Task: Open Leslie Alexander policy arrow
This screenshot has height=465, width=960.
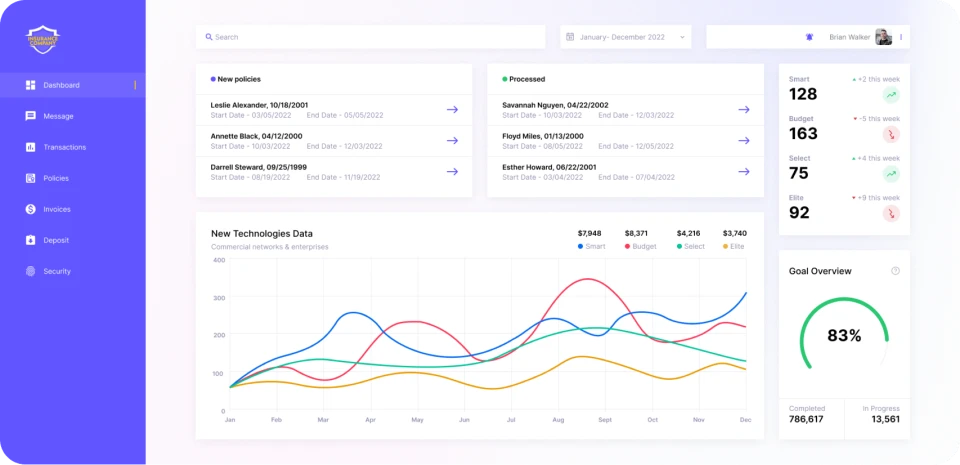Action: (452, 110)
